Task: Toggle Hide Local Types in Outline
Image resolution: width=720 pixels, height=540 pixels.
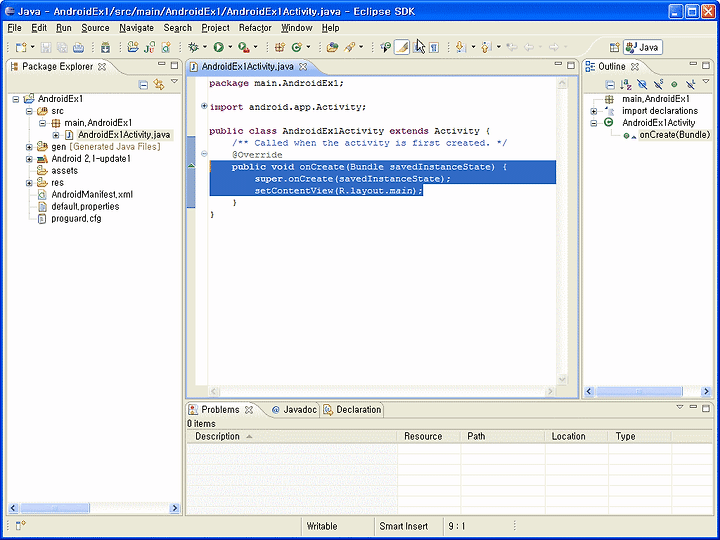Action: (x=690, y=84)
